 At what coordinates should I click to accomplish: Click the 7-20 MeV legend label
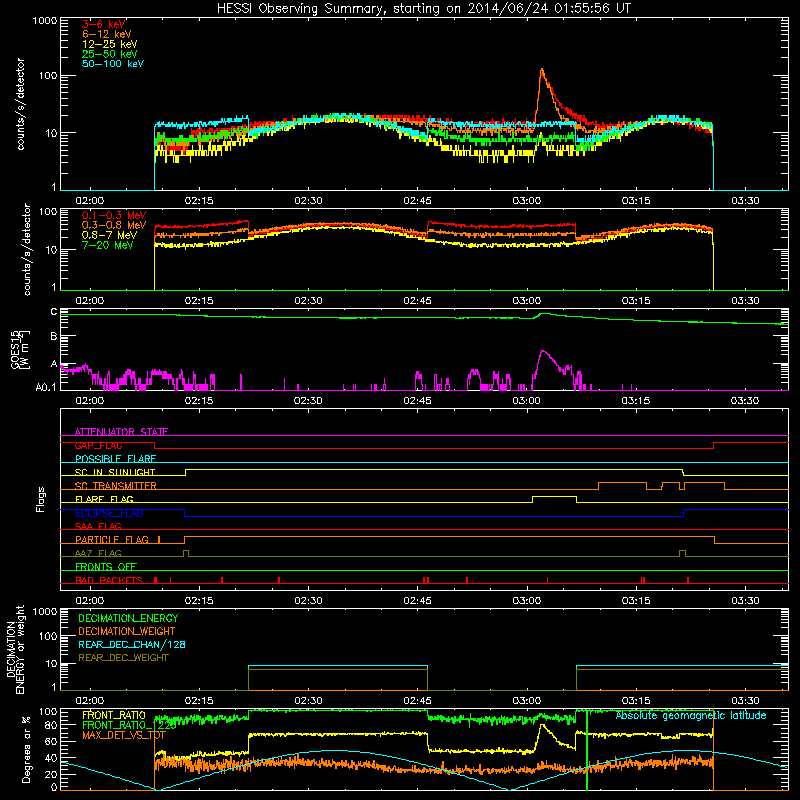108,245
